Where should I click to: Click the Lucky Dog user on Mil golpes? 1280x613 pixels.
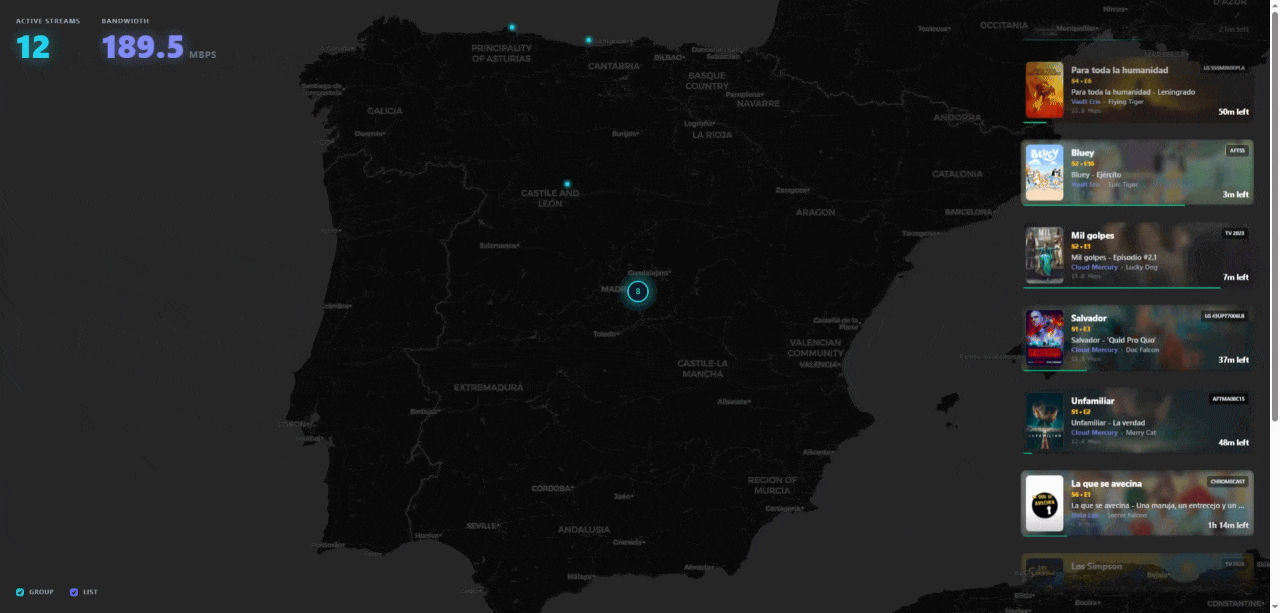pos(1141,267)
